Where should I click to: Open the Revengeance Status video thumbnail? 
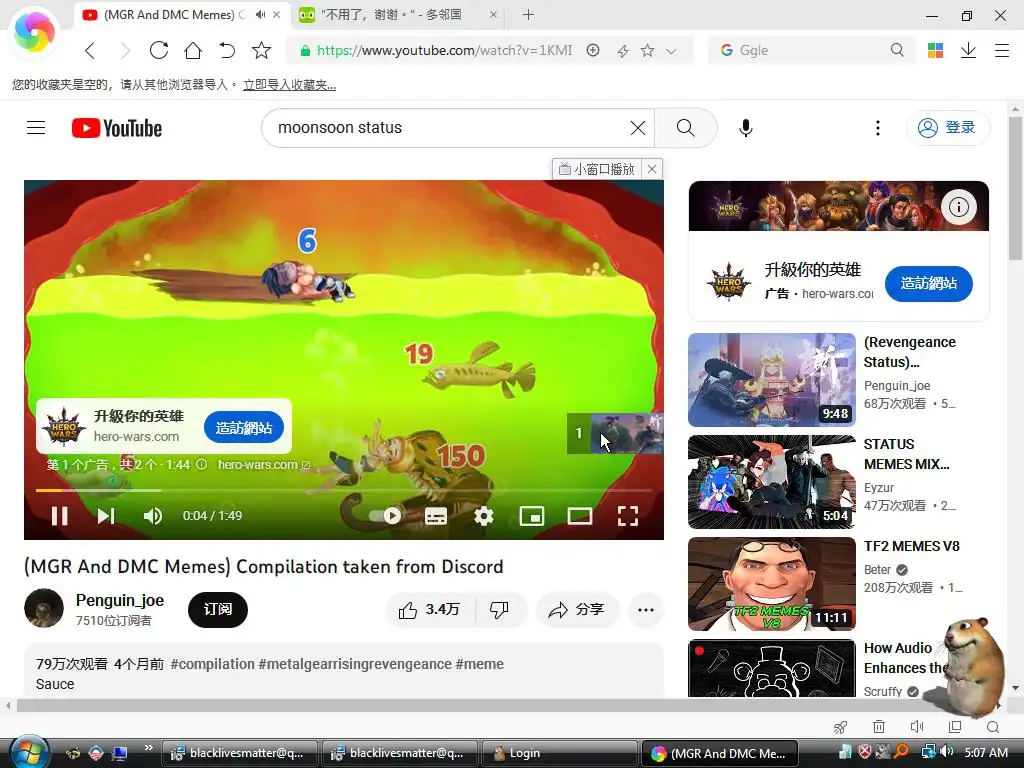[771, 380]
